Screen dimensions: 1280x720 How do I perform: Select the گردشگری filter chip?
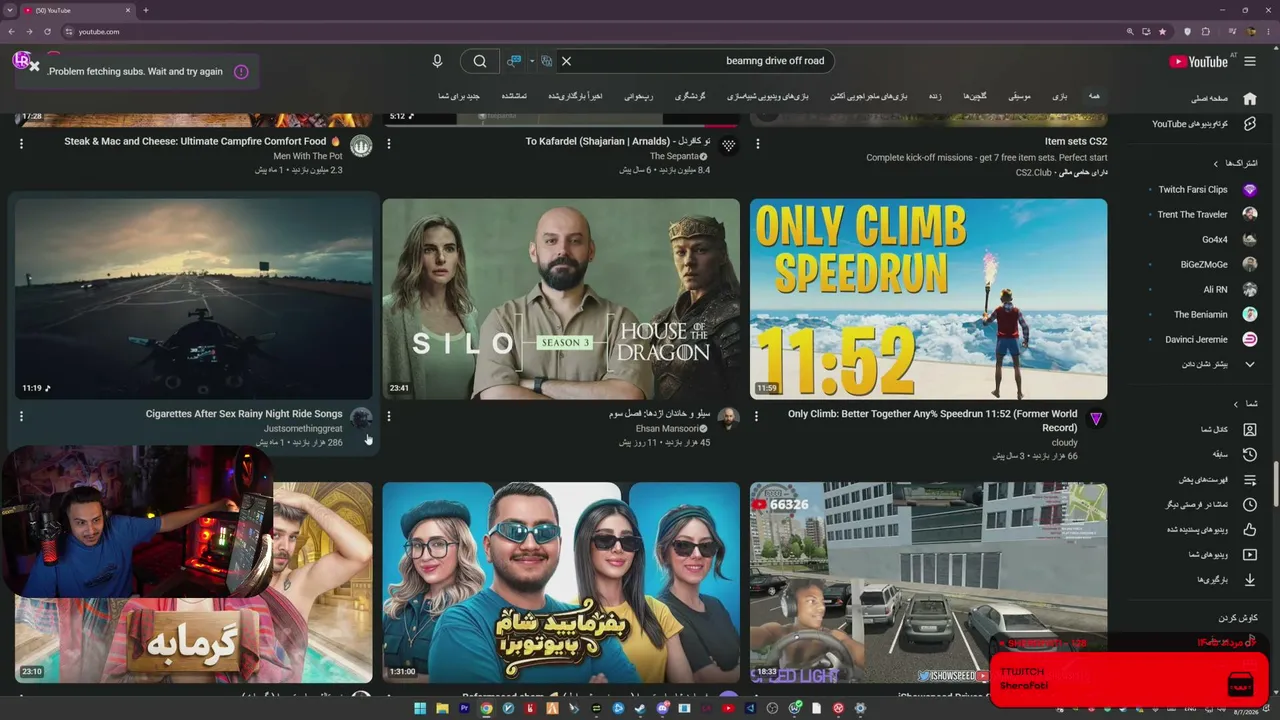click(690, 96)
